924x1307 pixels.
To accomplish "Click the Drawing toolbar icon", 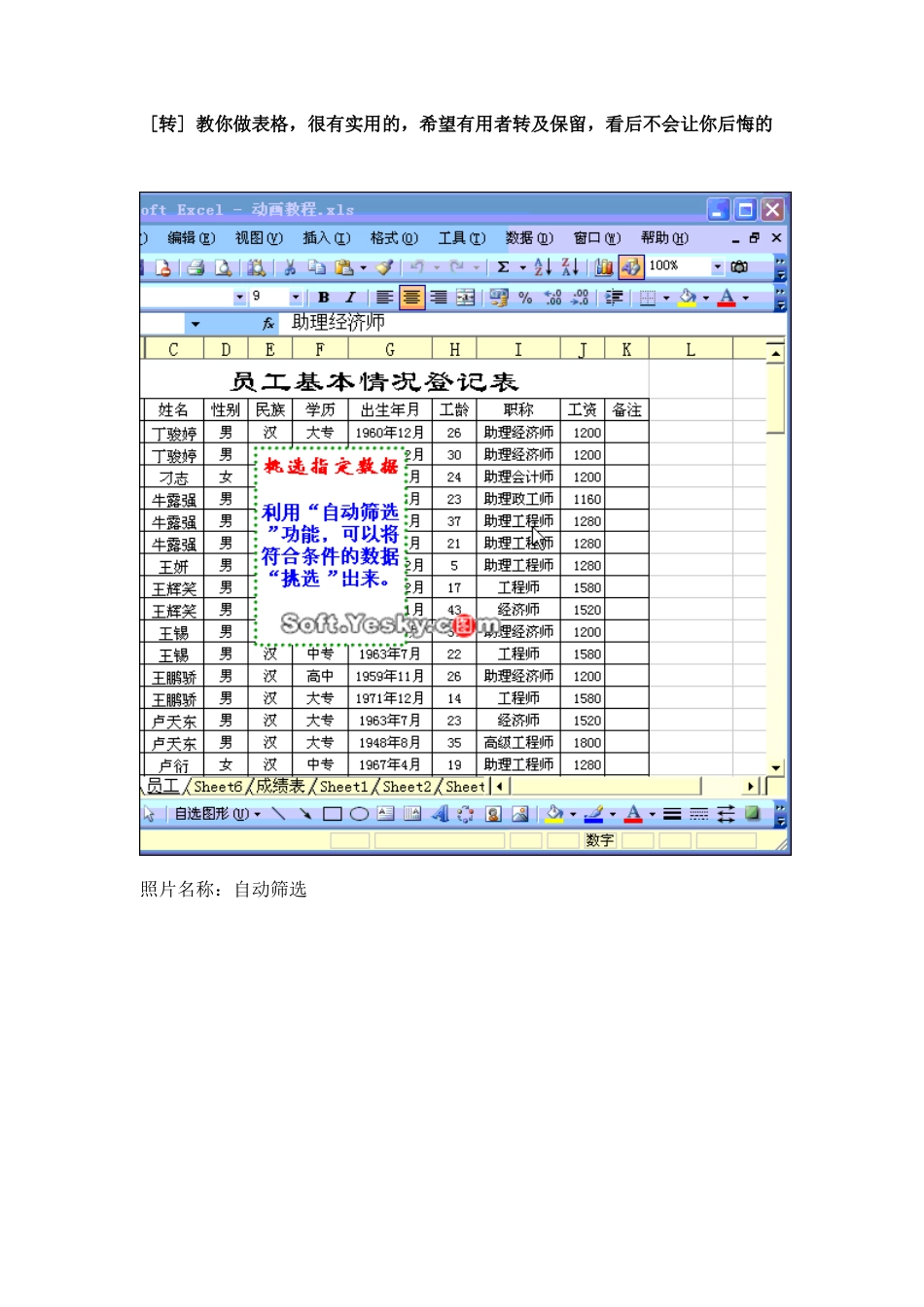I will pos(630,267).
